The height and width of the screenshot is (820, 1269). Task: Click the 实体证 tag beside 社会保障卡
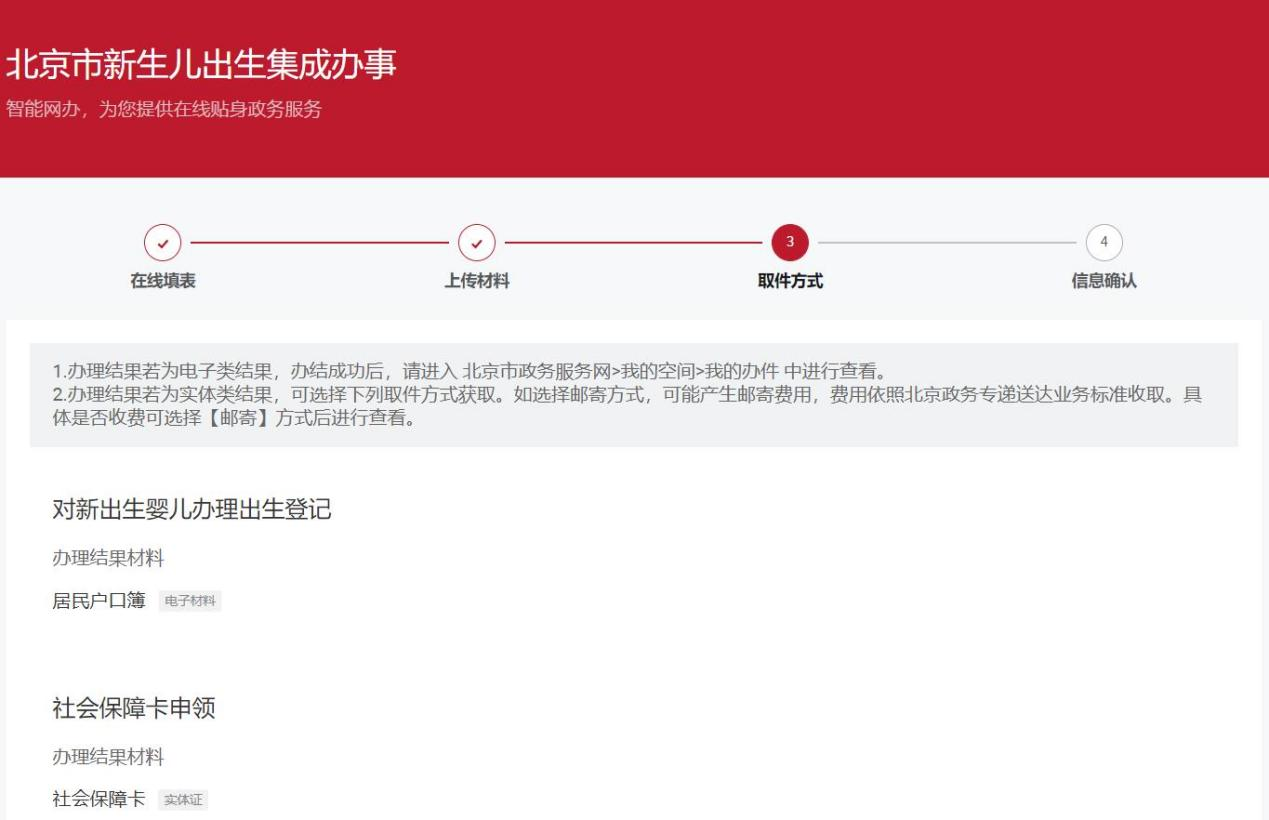point(183,800)
